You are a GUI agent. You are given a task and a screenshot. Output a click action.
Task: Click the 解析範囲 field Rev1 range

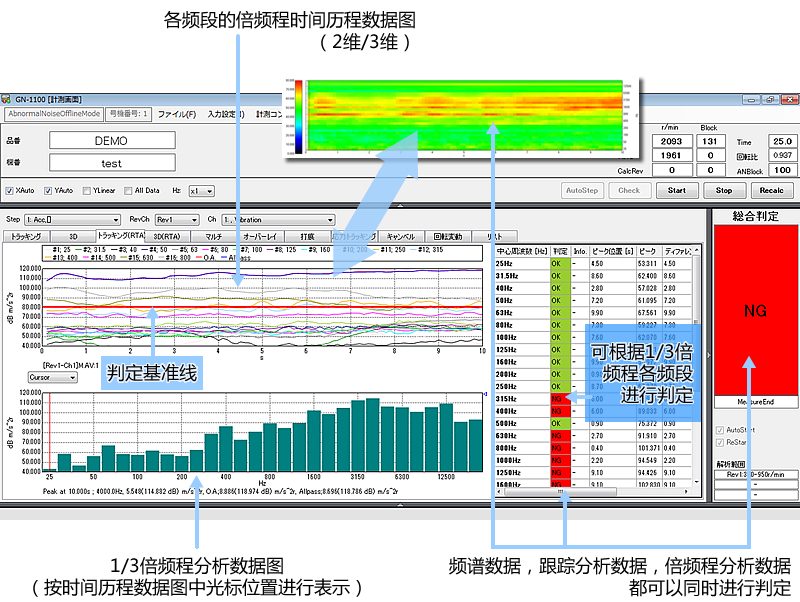(x=756, y=474)
